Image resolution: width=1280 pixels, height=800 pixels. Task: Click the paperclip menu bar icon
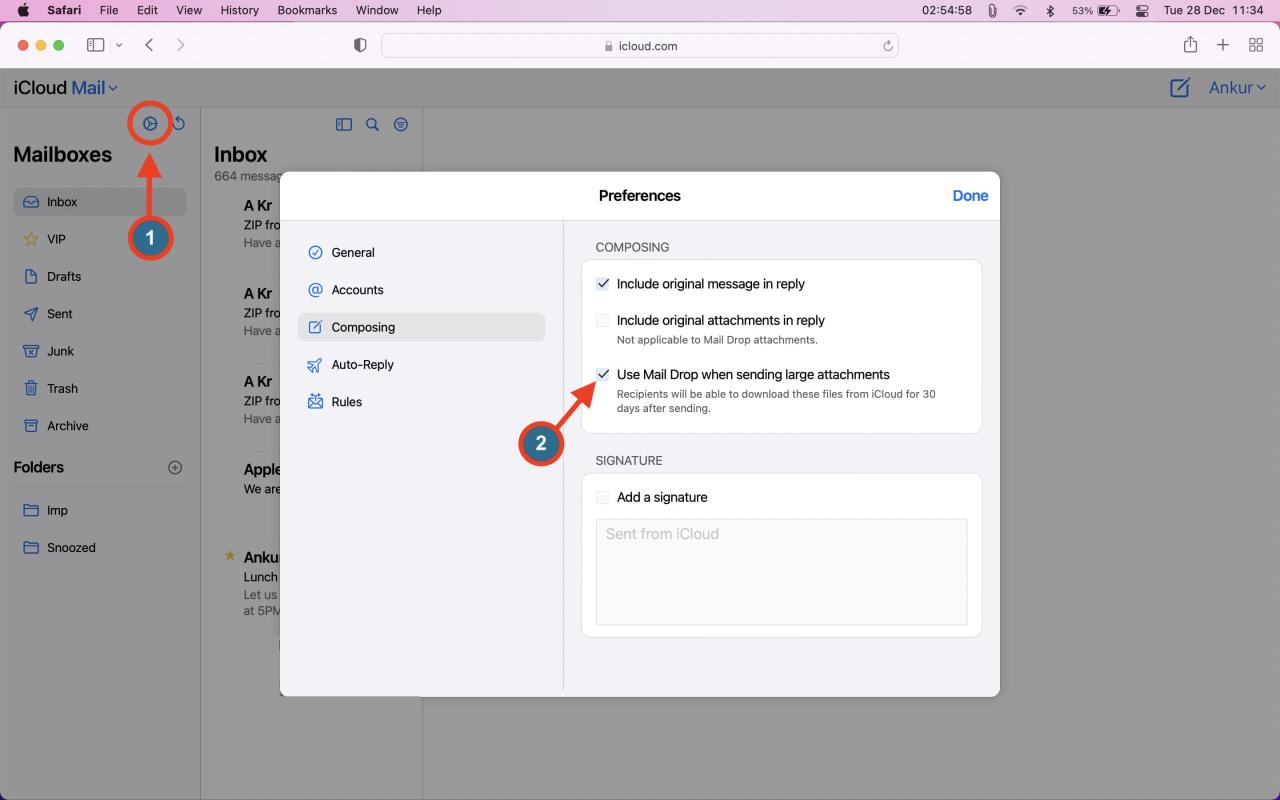pos(992,10)
